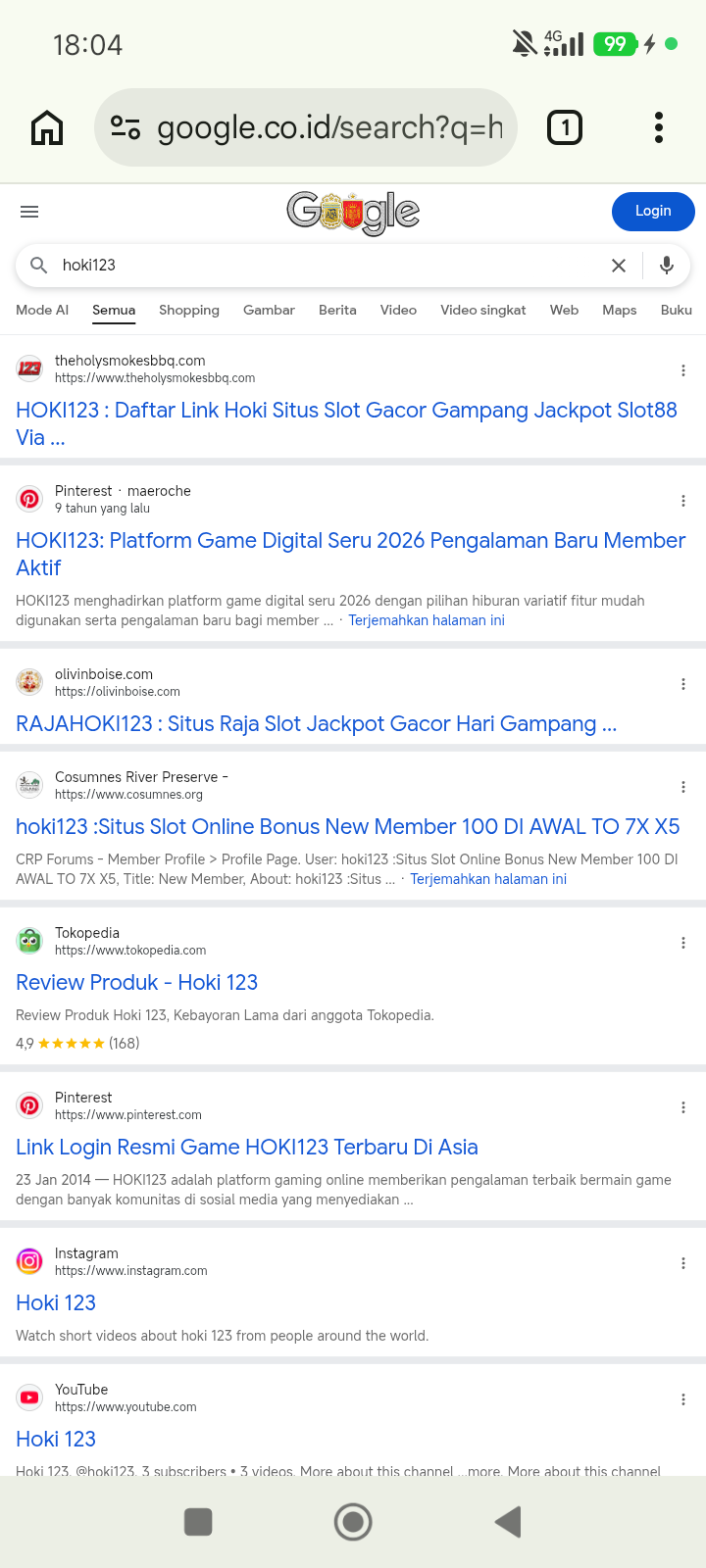Tap Android home circle button
Viewport: 706px width, 1568px height.
(353, 1522)
